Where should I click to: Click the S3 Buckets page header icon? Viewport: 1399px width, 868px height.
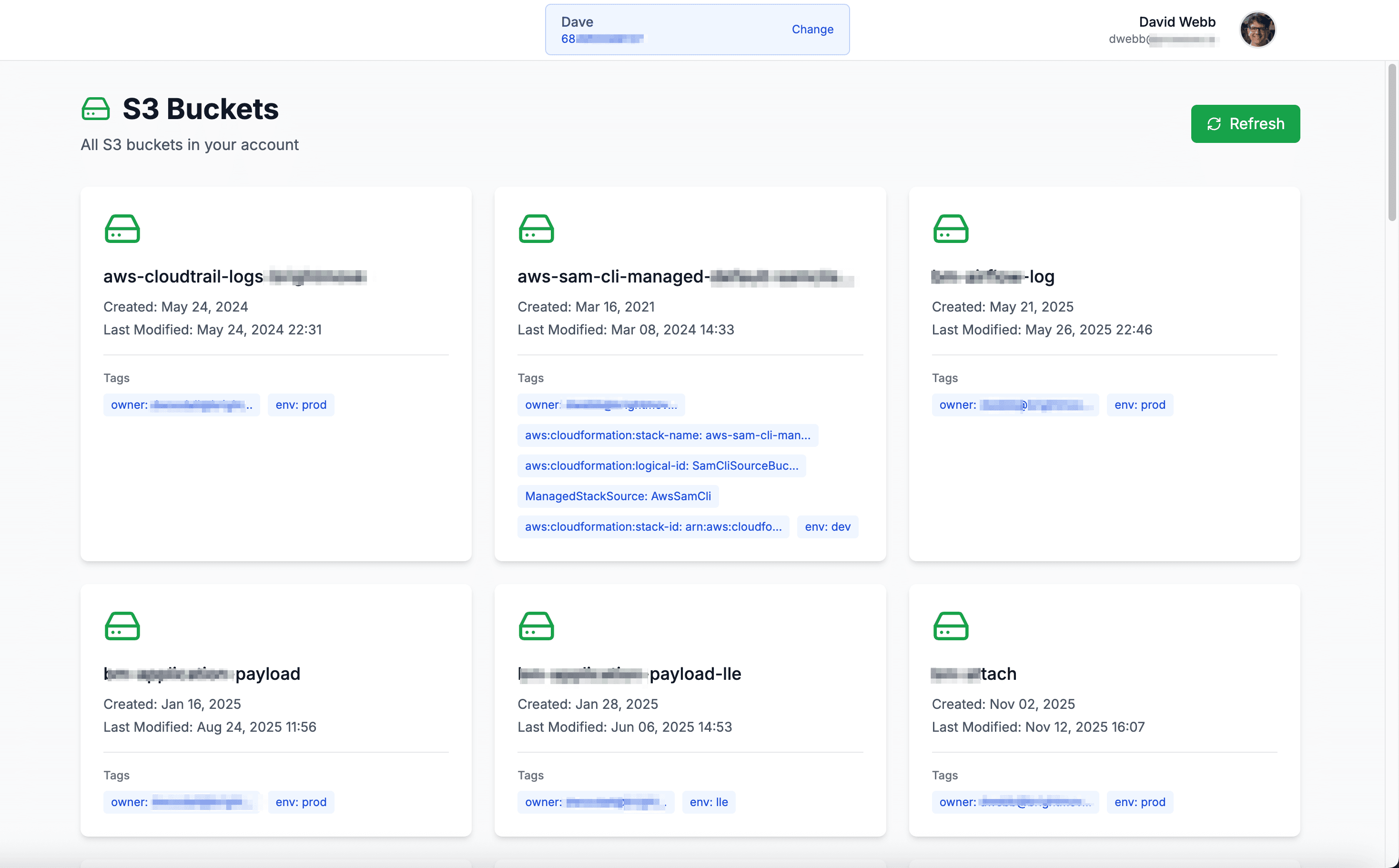point(95,108)
